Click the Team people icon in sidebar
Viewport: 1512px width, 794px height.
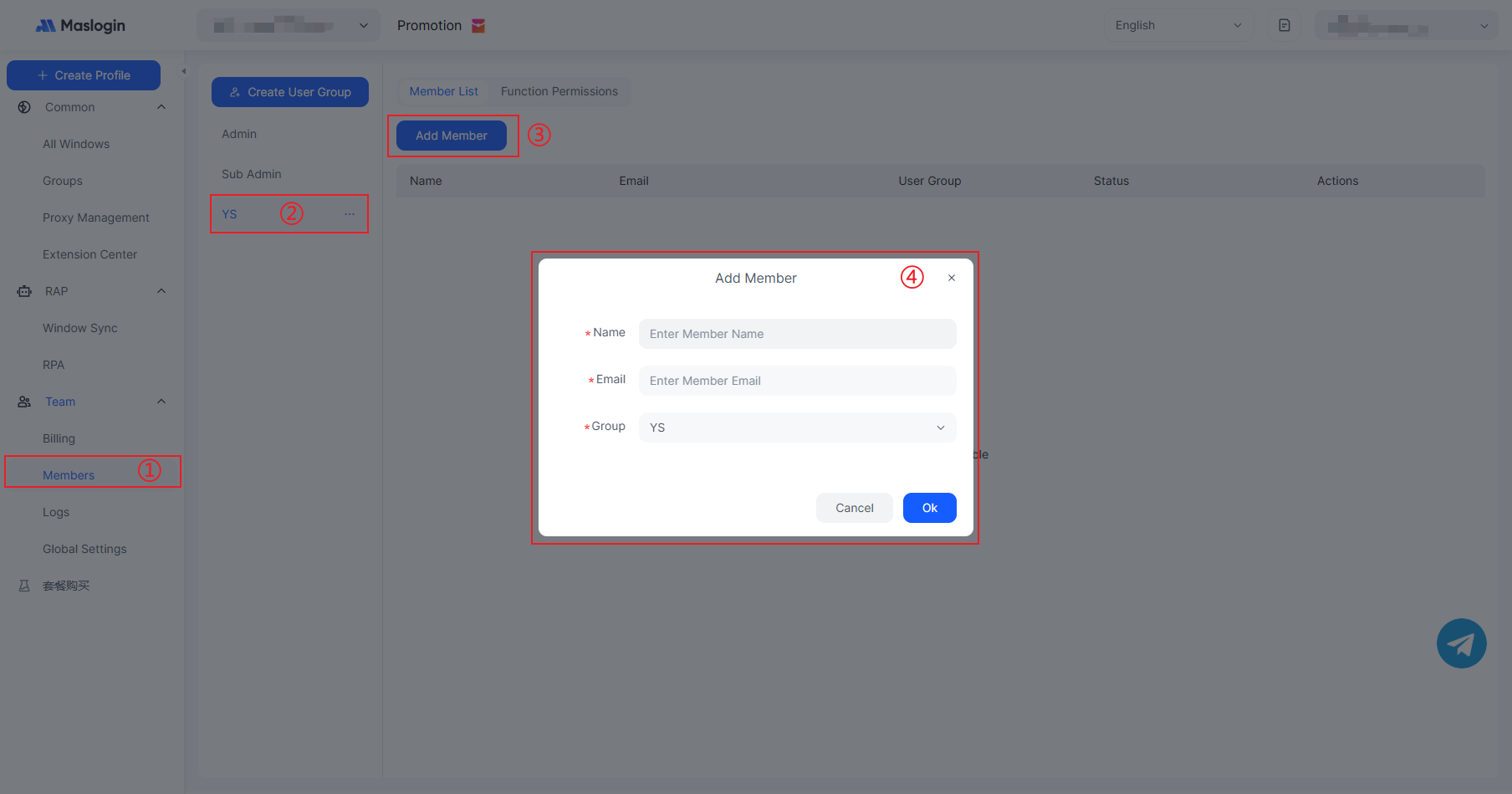24,402
